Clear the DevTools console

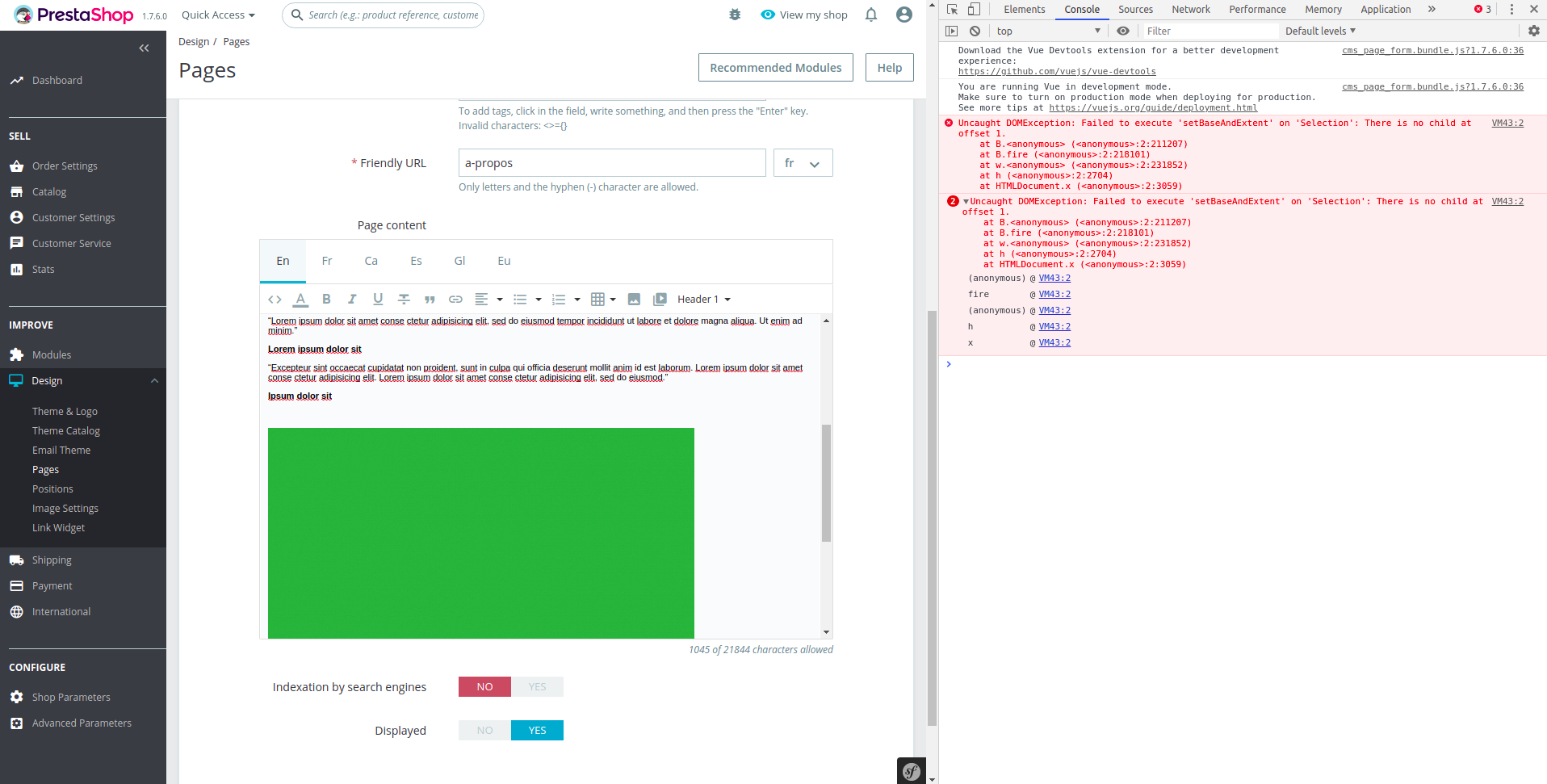click(975, 31)
